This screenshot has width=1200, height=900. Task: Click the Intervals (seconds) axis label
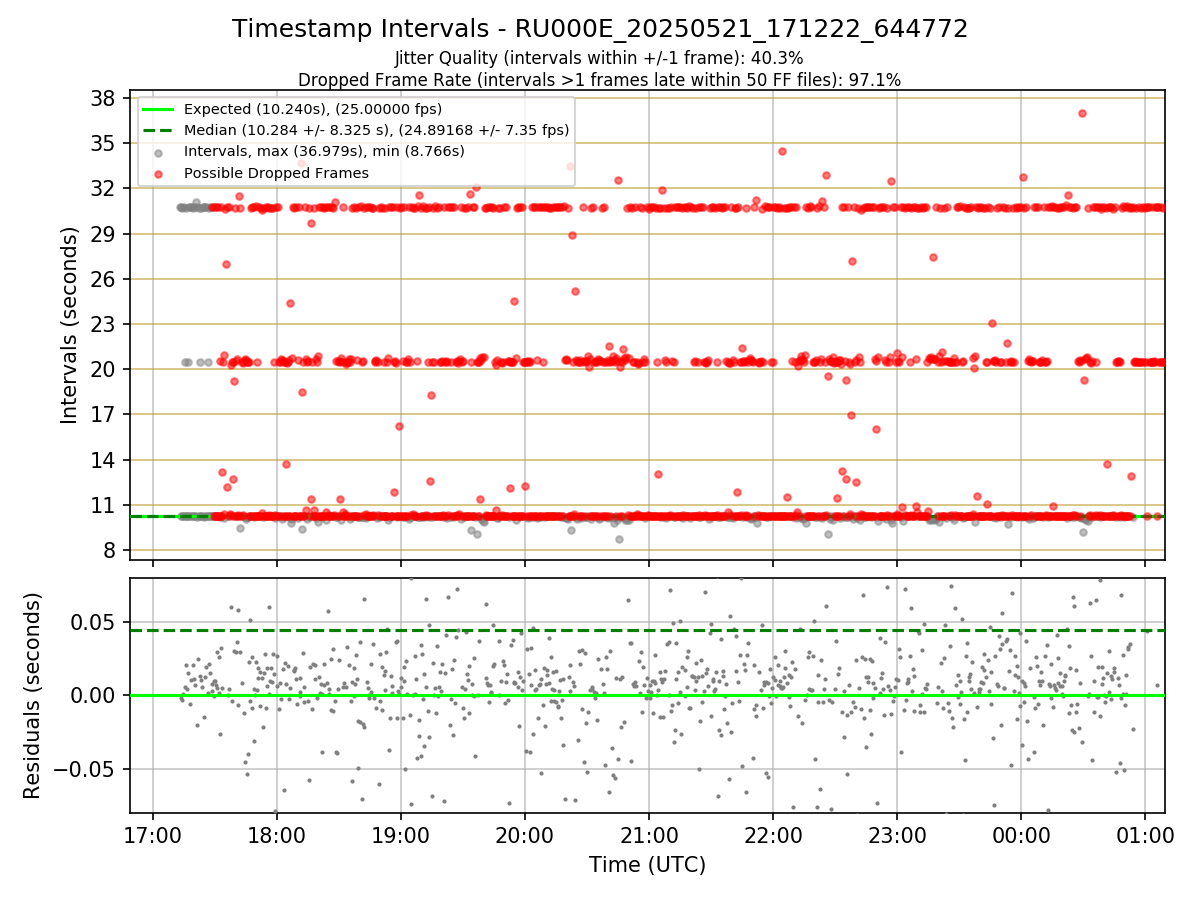click(69, 324)
